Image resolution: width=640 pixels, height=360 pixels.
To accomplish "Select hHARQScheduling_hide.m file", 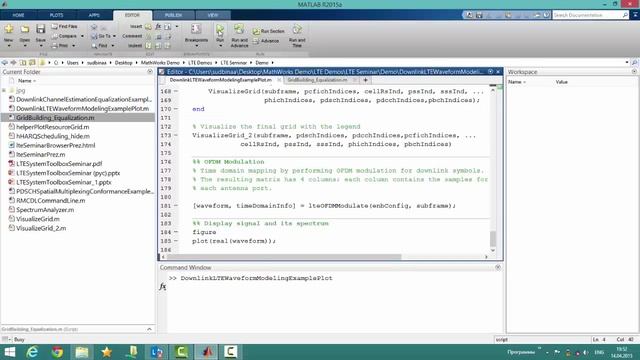I will 53,136.
